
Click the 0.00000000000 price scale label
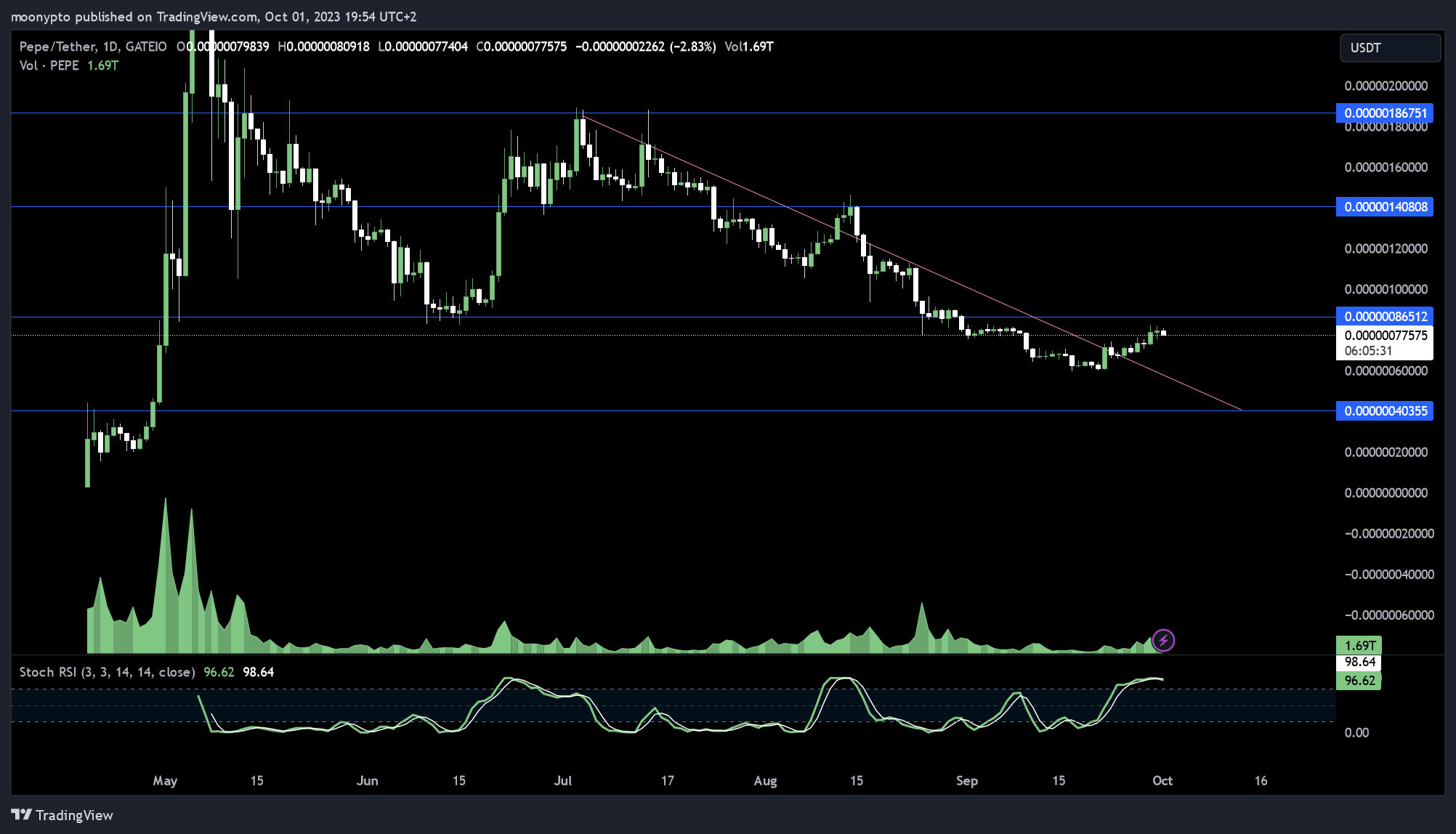[1386, 493]
